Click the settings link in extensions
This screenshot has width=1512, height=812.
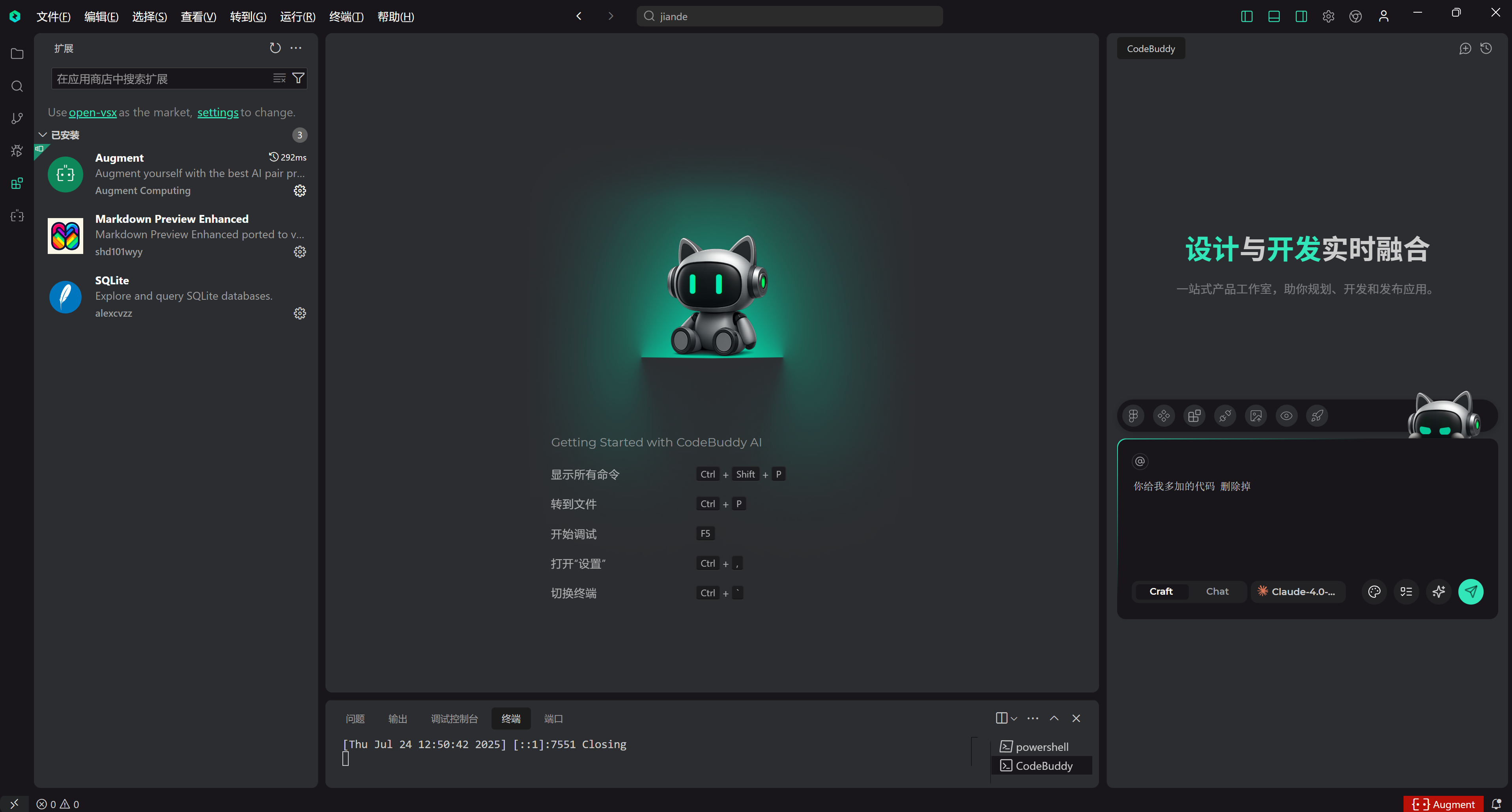point(218,112)
